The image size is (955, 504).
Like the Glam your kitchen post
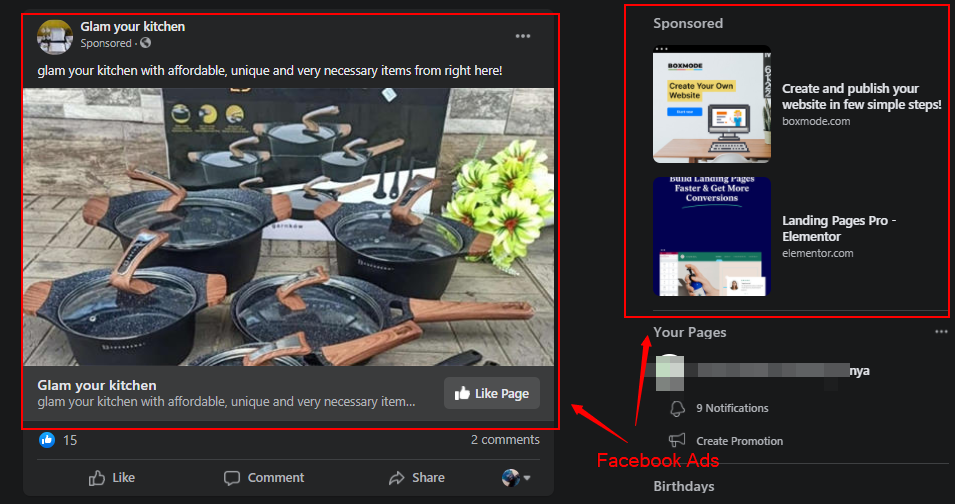coord(111,478)
